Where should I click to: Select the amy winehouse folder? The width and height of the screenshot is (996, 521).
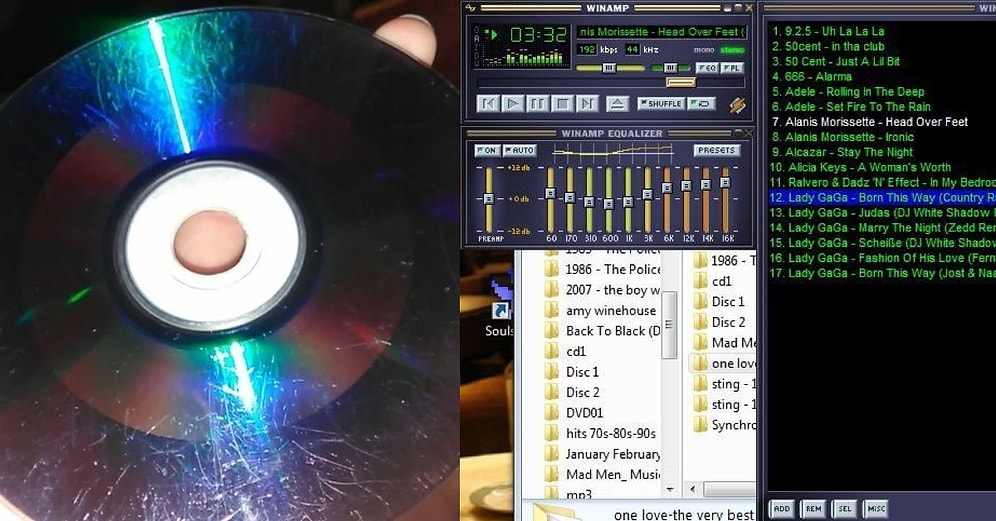[x=610, y=311]
